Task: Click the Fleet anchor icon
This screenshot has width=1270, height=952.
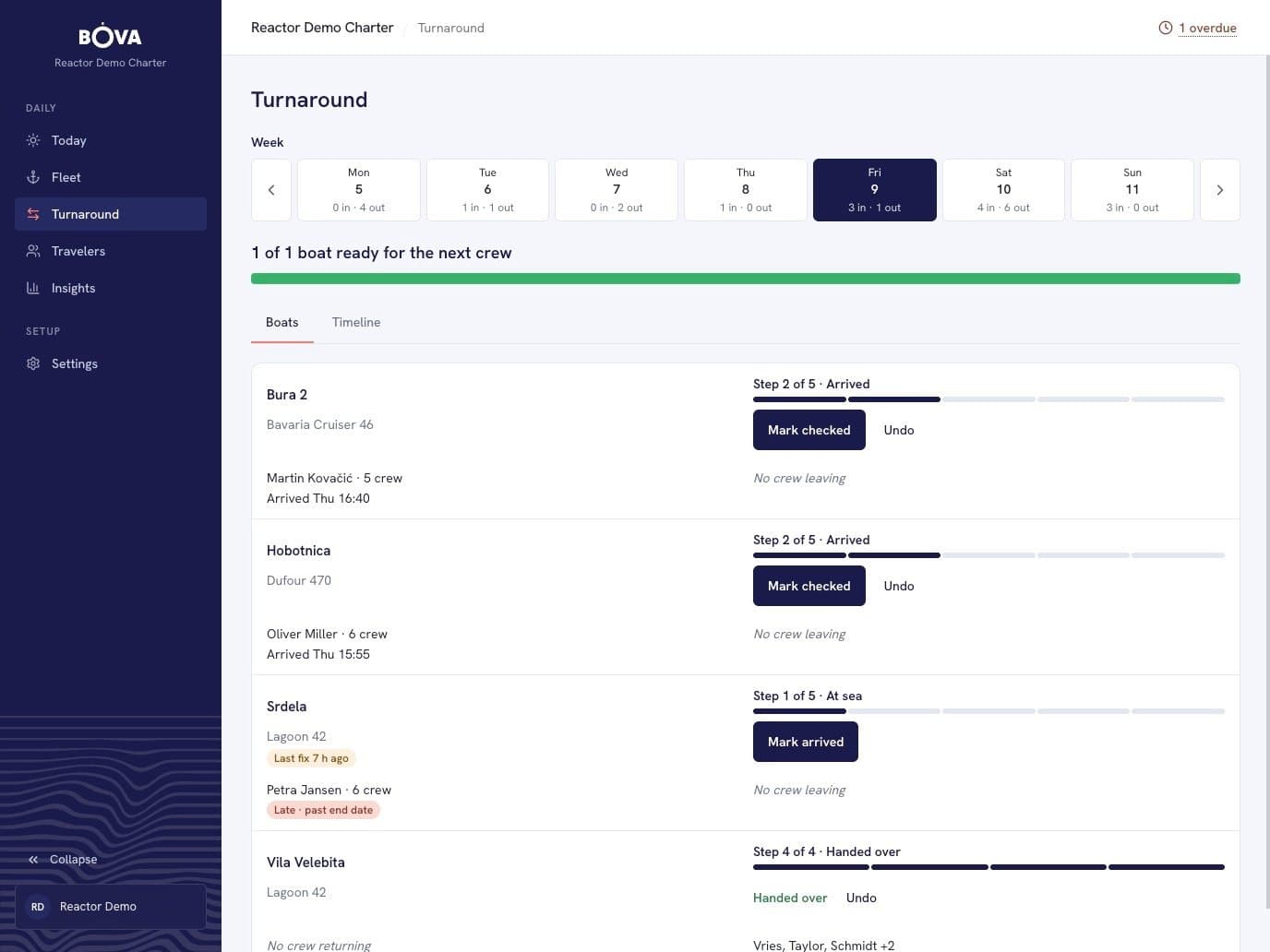Action: 33,177
